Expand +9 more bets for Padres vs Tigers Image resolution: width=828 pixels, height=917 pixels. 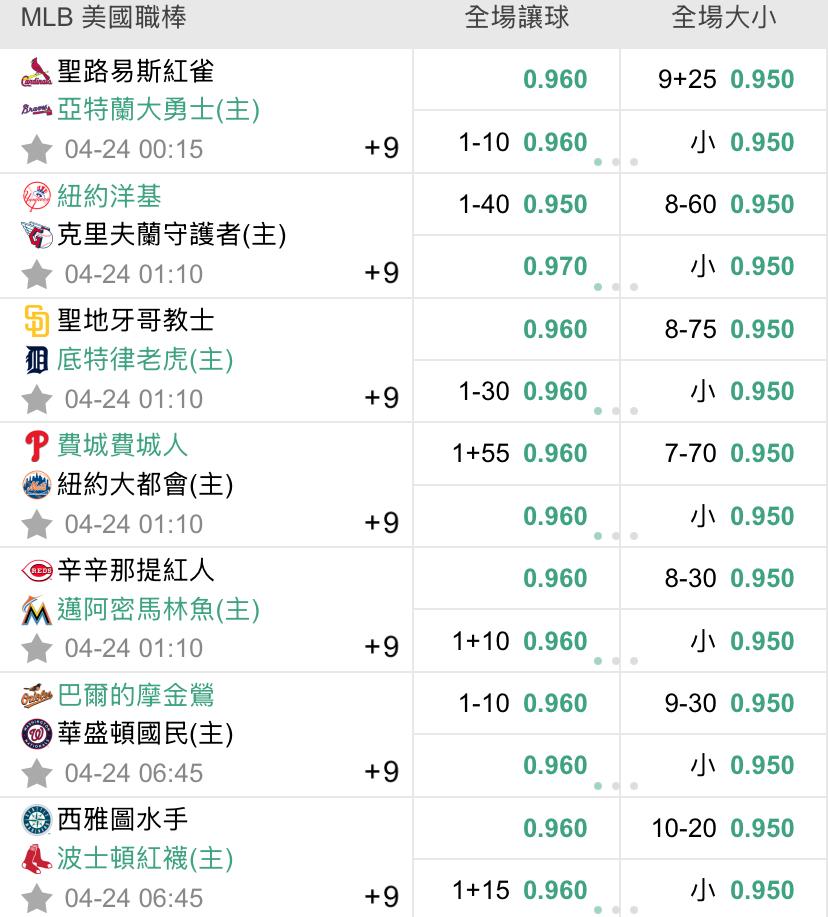point(381,398)
